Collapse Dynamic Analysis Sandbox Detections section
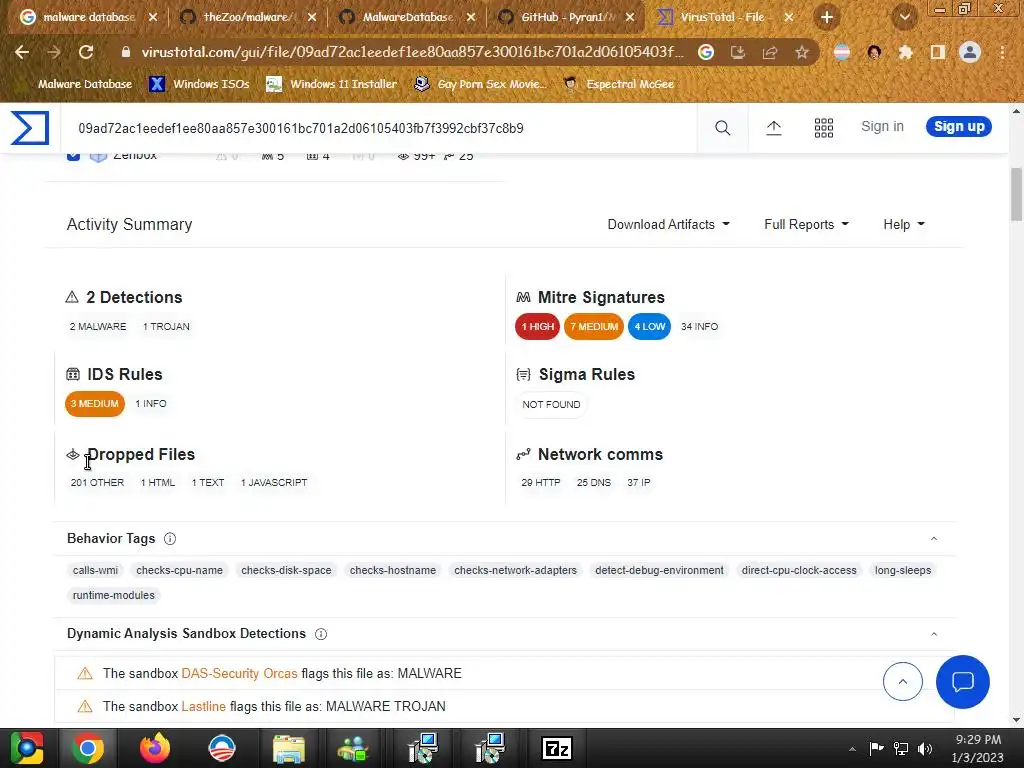The height and width of the screenshot is (768, 1024). (934, 634)
